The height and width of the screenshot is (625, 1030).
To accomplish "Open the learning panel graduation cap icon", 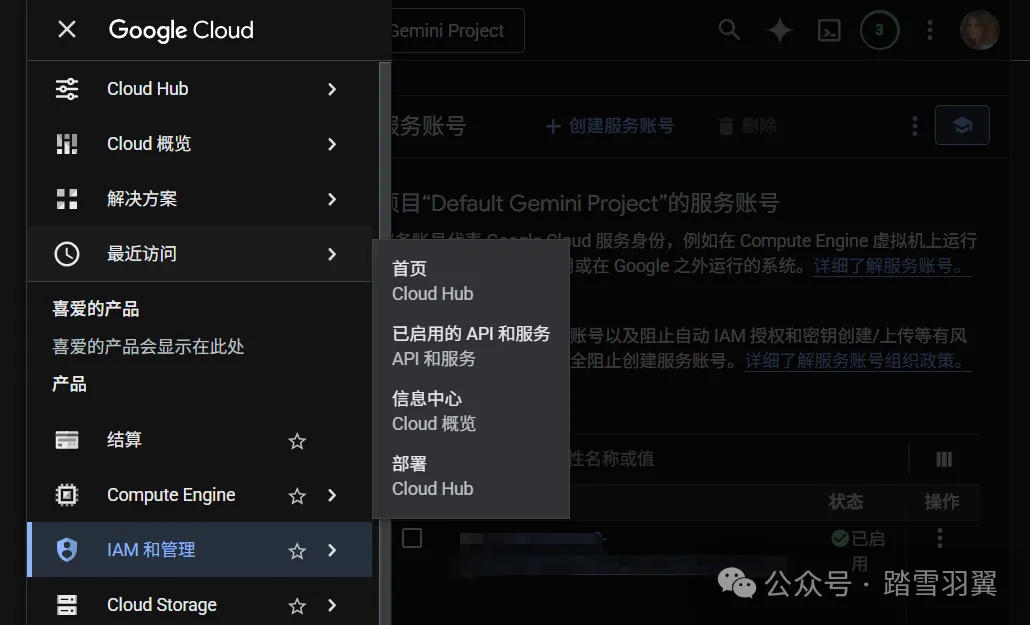I will tap(962, 125).
